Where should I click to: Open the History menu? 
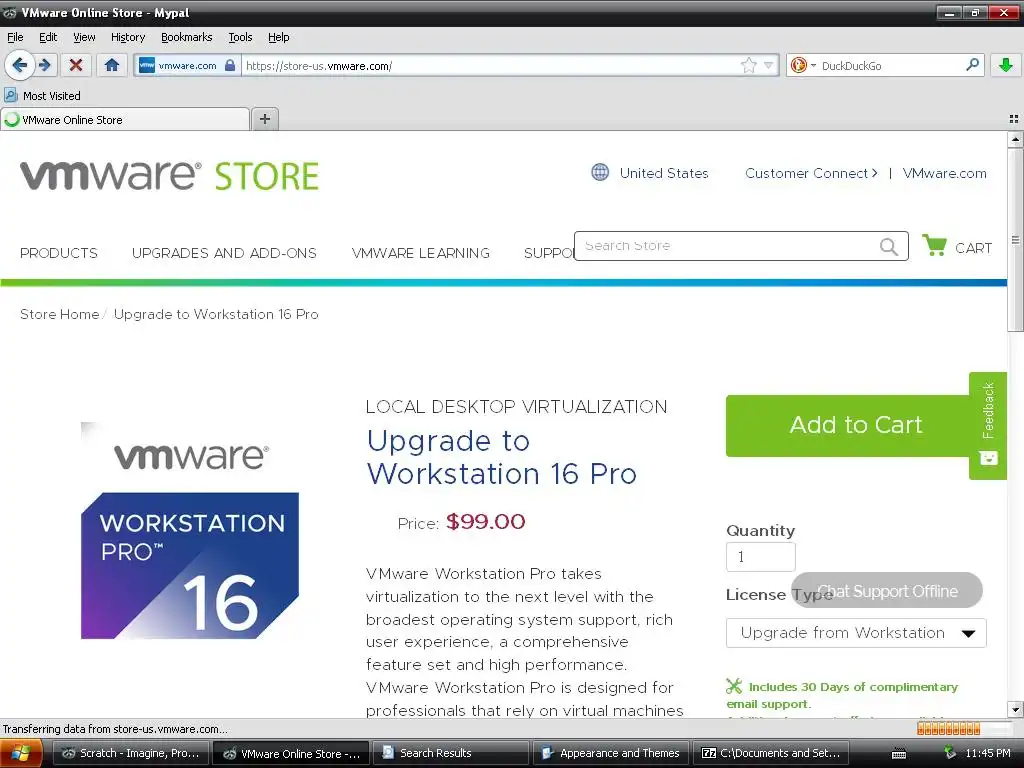tap(128, 37)
